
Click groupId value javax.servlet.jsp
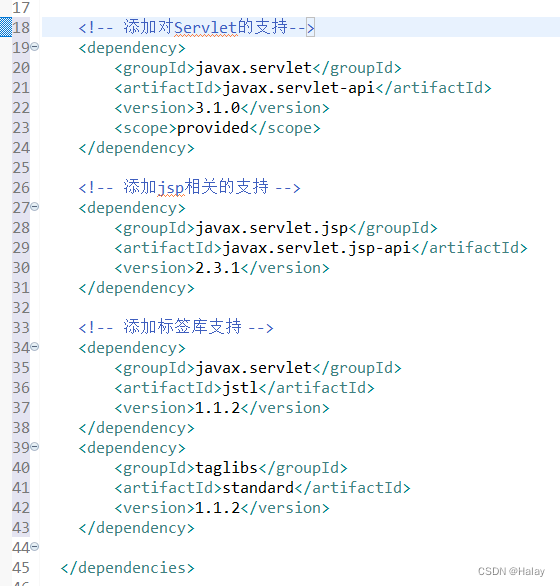pos(272,228)
